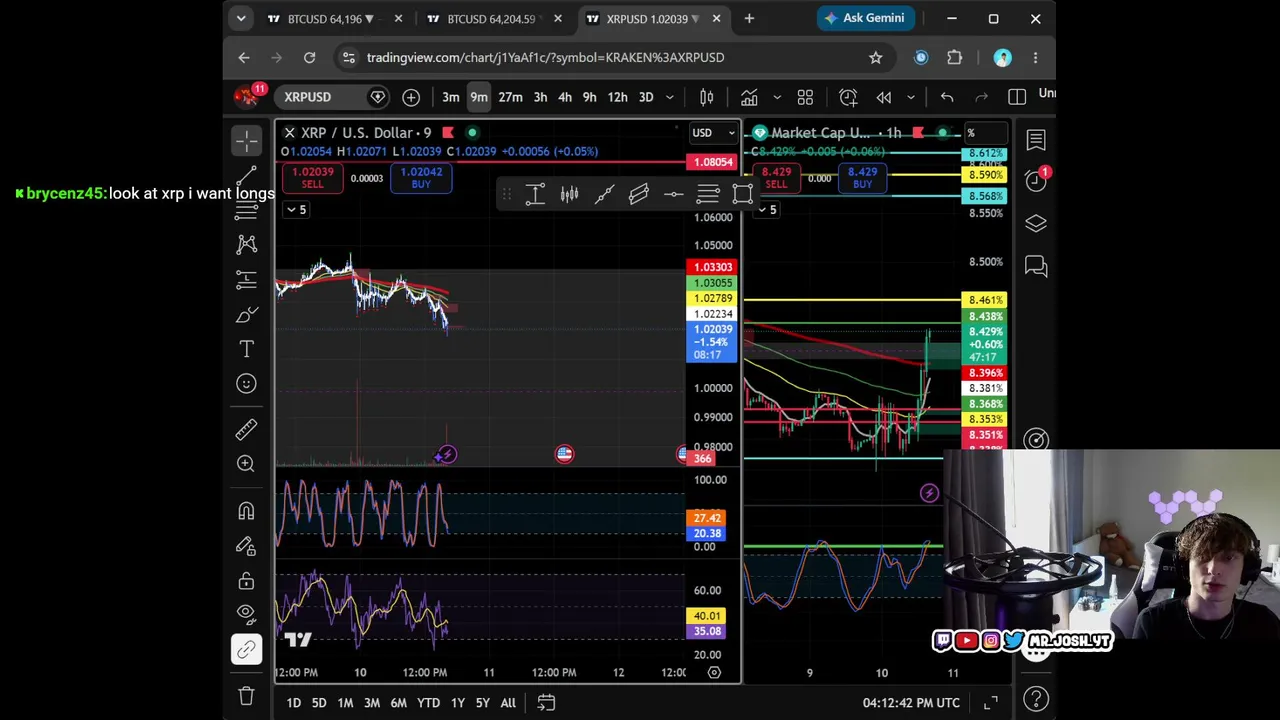Expand the timeframe interval dropdown
The image size is (1280, 720).
[670, 97]
